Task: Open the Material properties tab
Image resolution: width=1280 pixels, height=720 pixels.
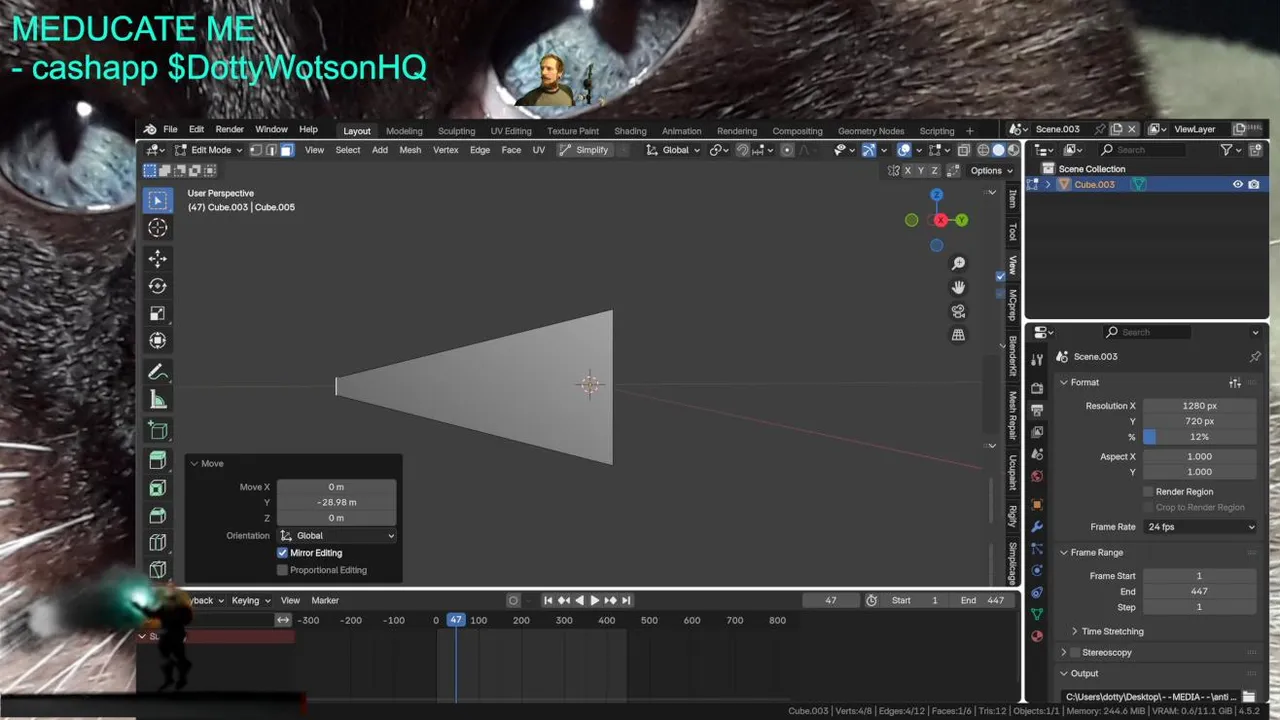Action: [1037, 636]
